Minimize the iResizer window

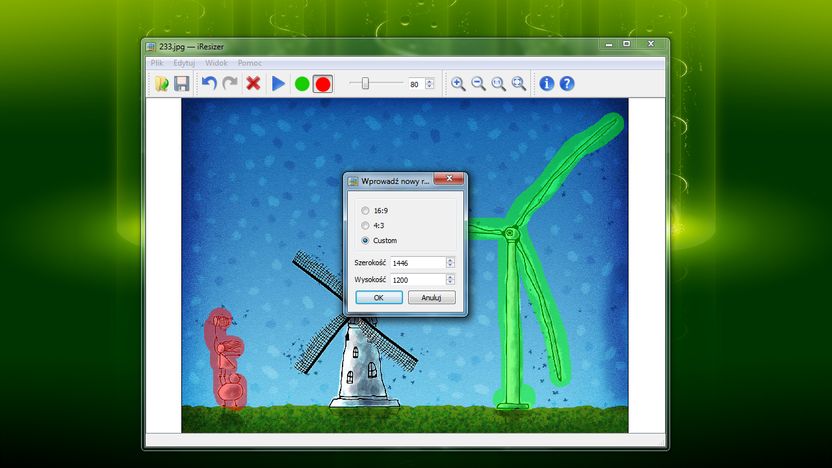coord(609,44)
